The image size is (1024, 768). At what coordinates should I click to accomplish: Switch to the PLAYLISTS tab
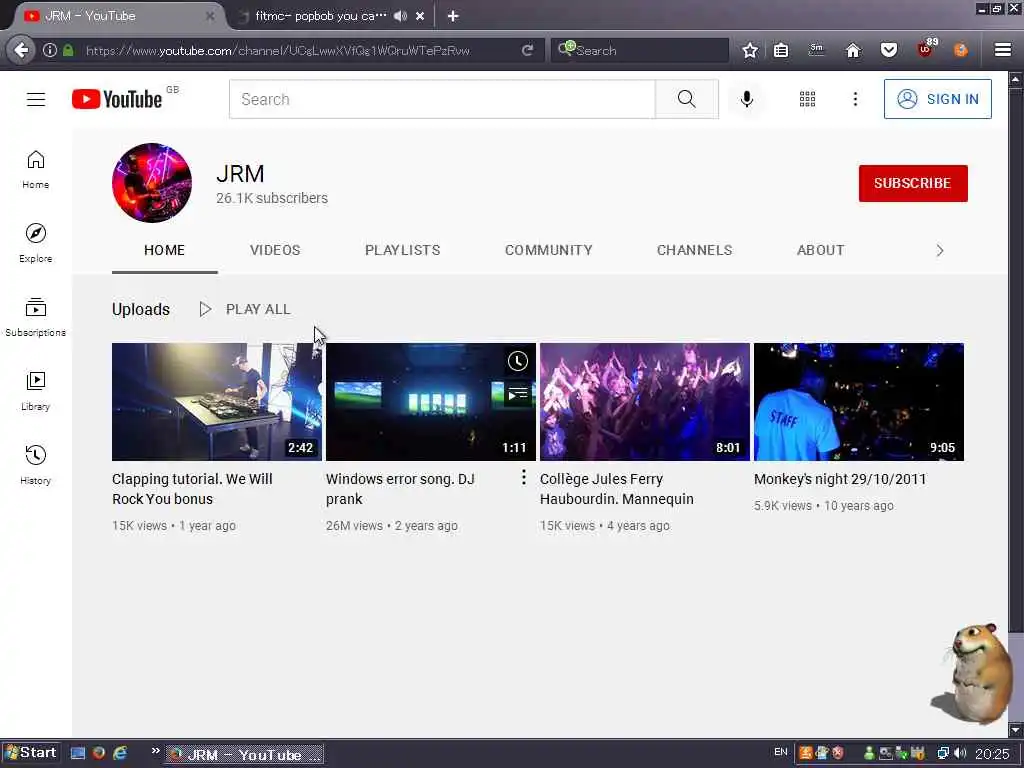pyautogui.click(x=402, y=250)
